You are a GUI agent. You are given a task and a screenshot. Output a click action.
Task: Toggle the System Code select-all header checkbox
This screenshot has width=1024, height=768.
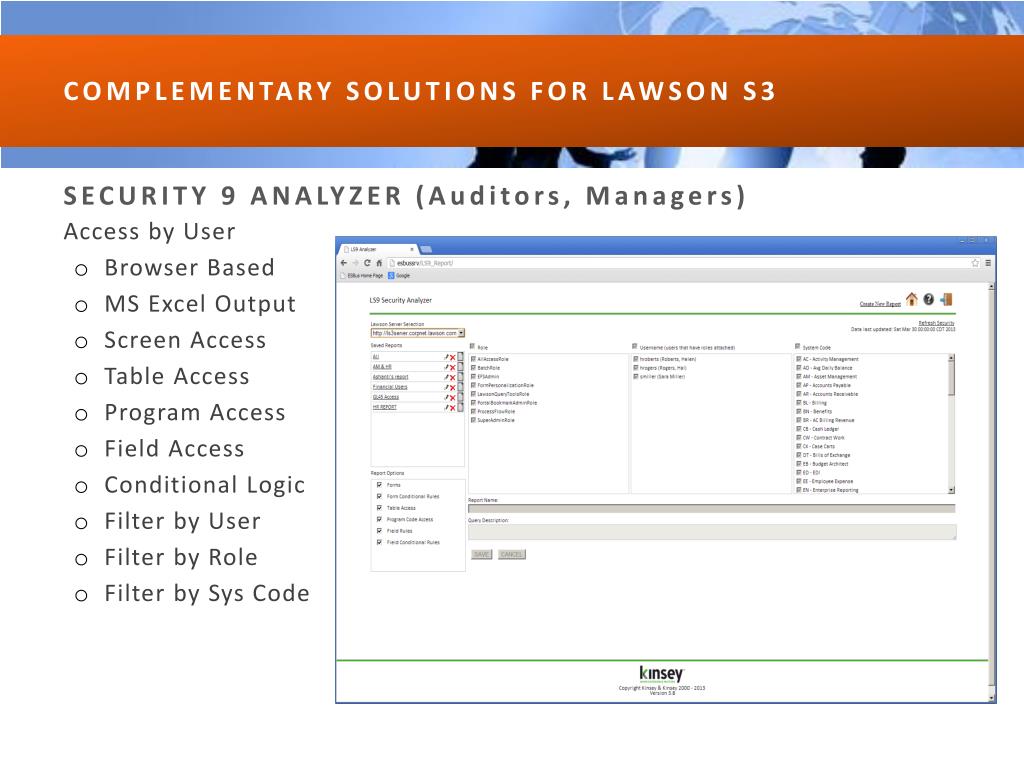pyautogui.click(x=797, y=347)
